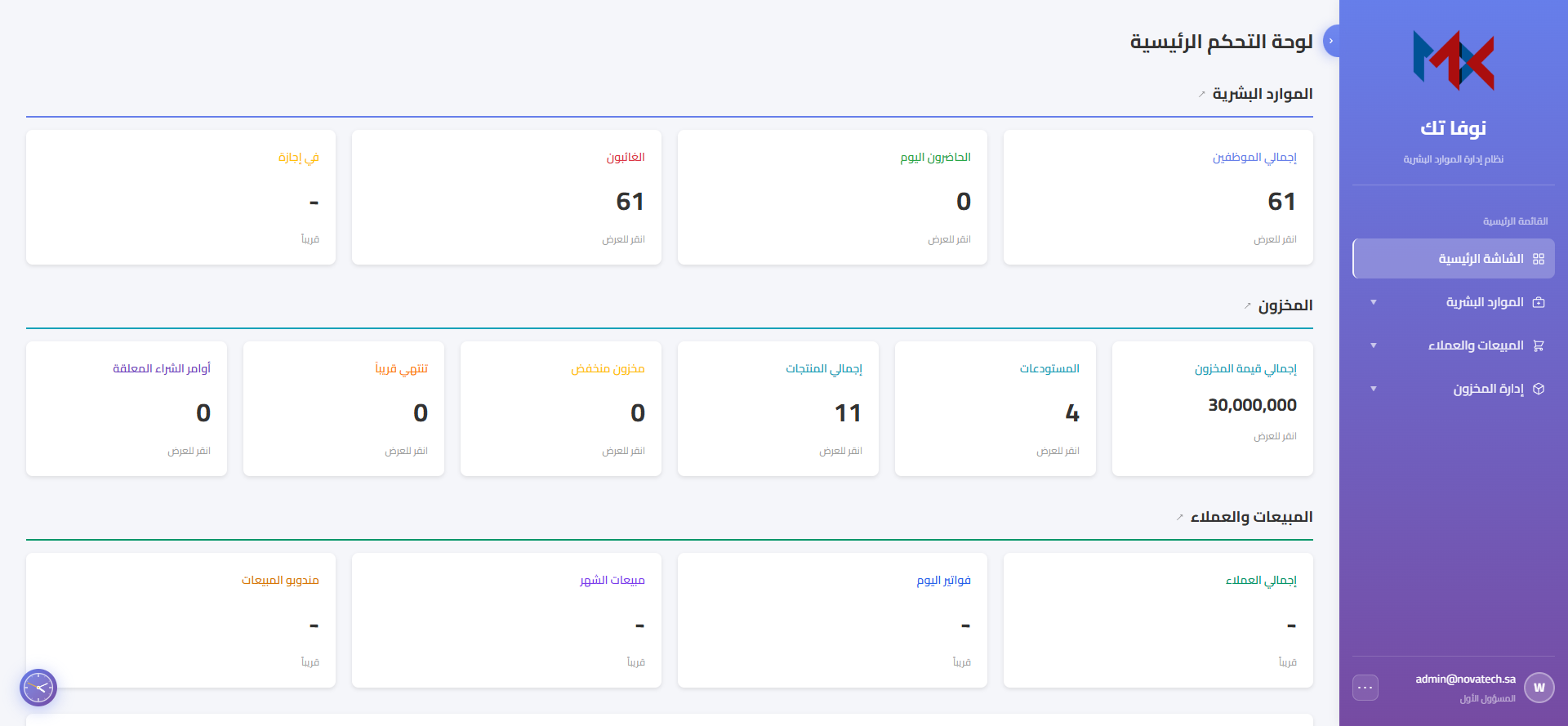Viewport: 1568px width, 726px height.
Task: Open the المستودعات card
Action: click(996, 408)
